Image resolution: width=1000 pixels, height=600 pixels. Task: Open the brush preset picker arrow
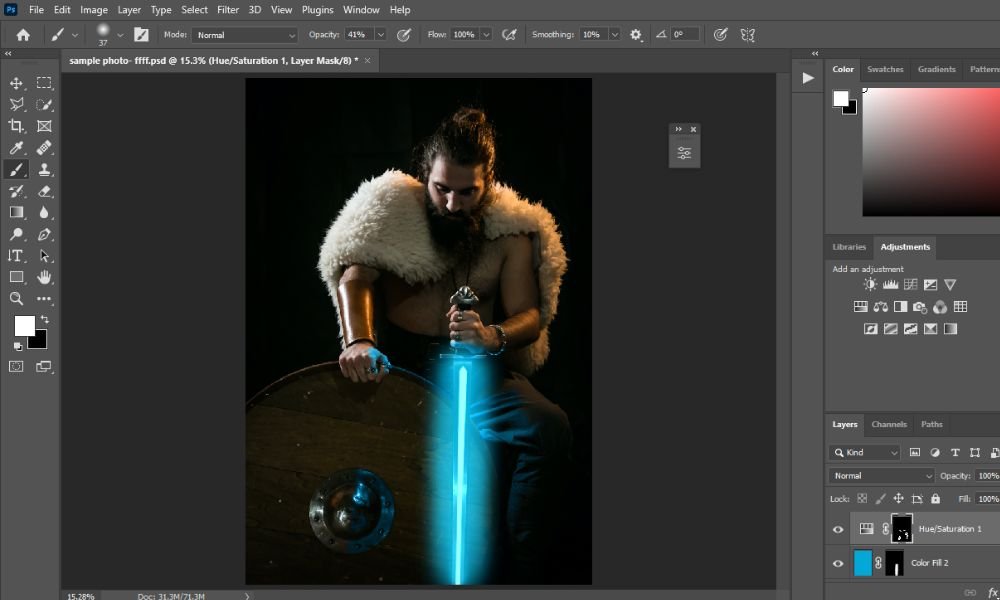point(120,35)
